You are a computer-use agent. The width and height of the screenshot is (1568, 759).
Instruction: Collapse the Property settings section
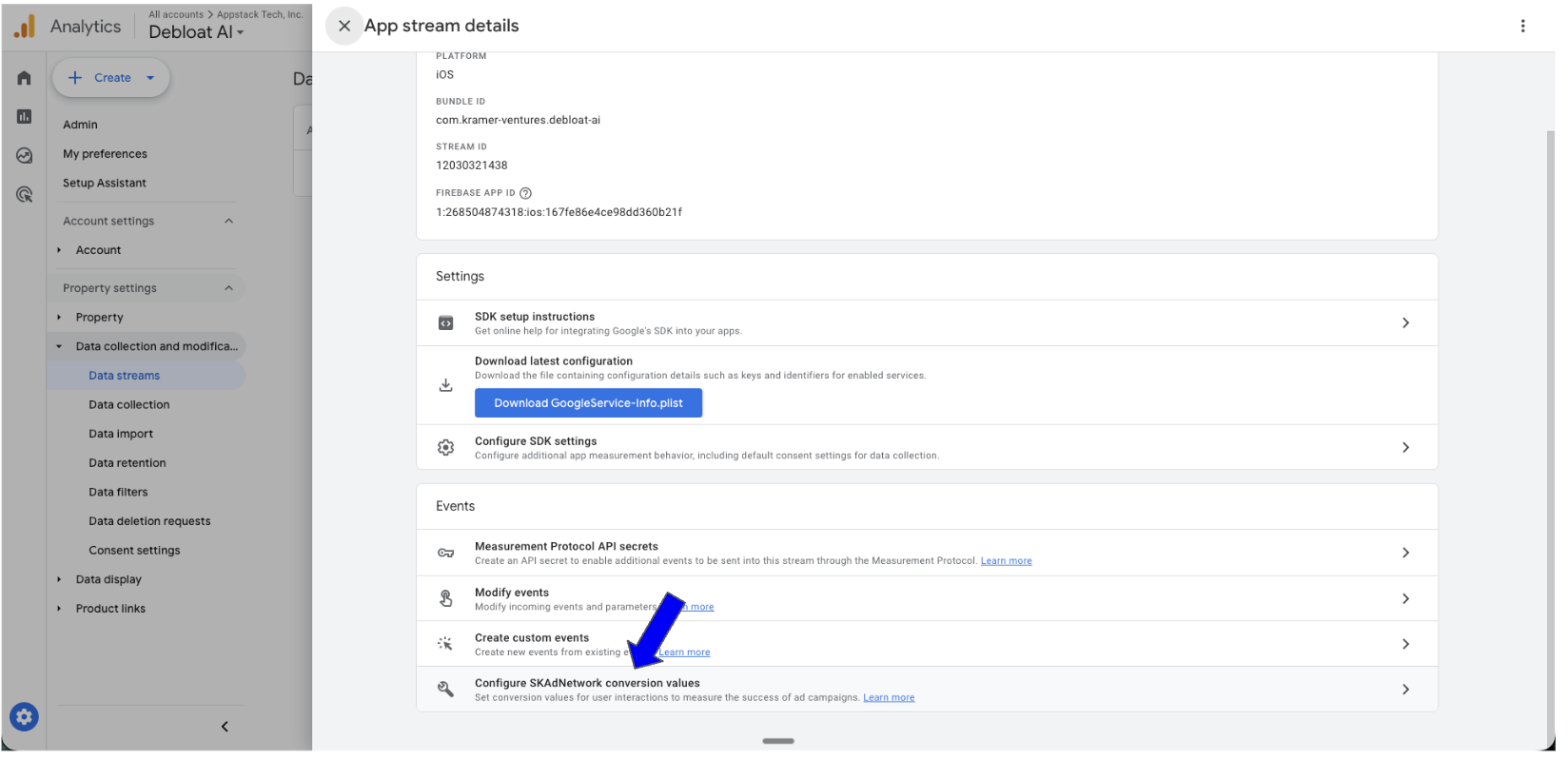click(x=228, y=288)
